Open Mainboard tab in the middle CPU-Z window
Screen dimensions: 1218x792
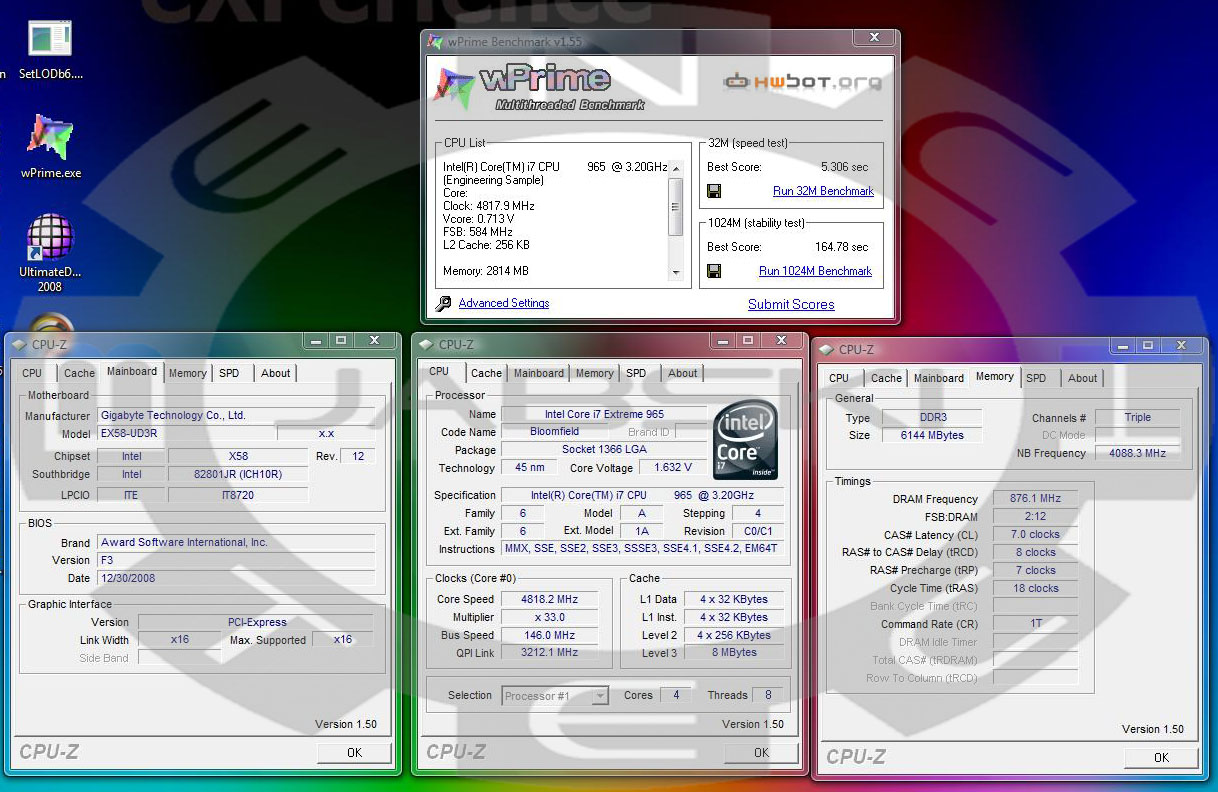(x=539, y=373)
